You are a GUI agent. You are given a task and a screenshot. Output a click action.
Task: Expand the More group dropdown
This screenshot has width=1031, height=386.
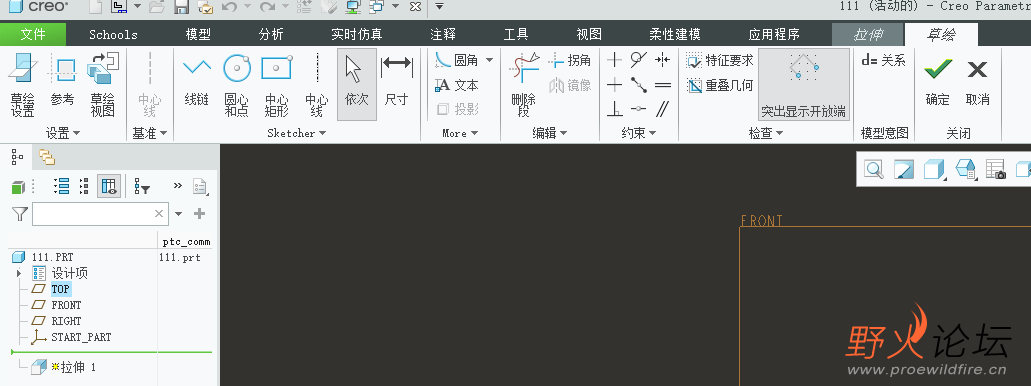(460, 133)
